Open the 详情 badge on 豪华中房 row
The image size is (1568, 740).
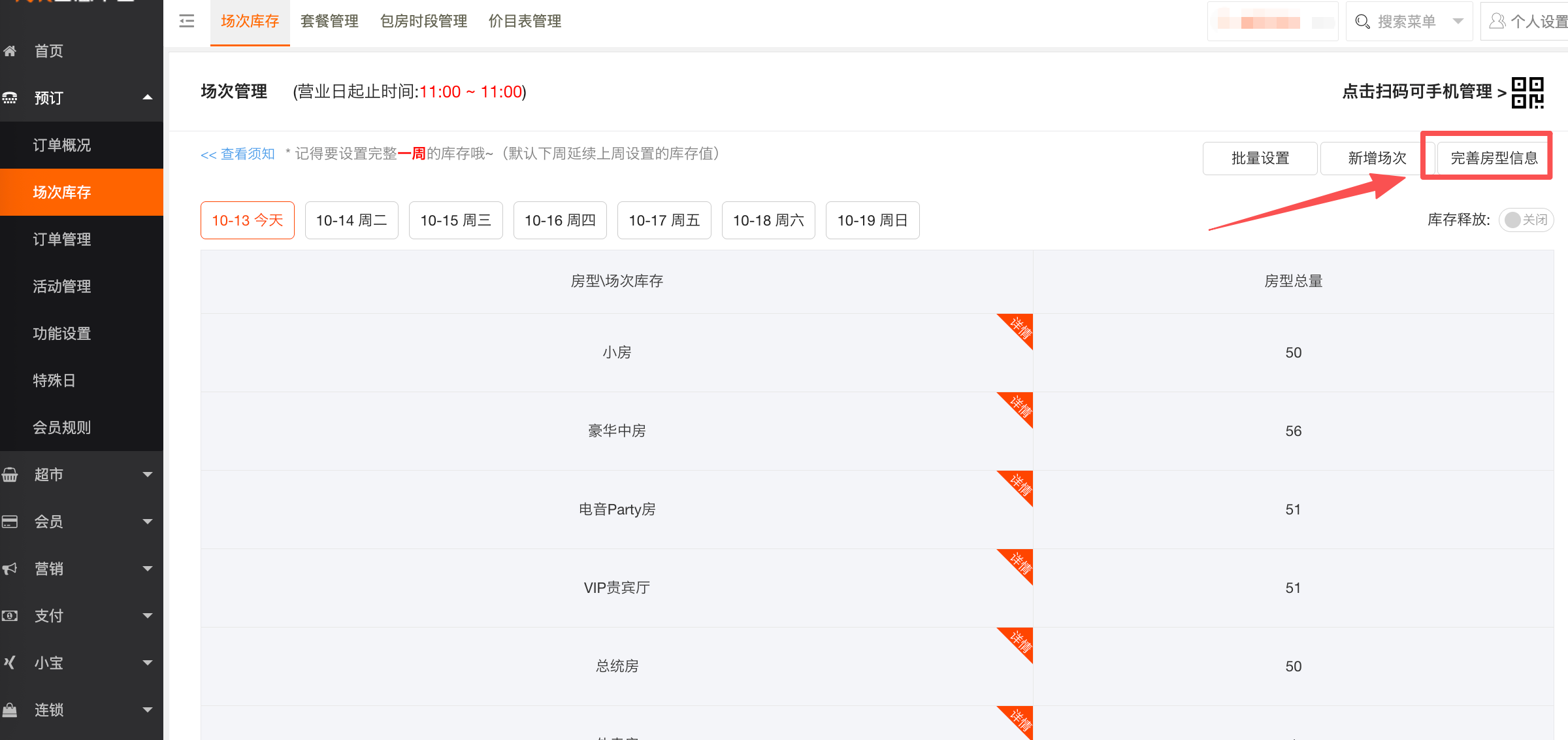(1019, 406)
